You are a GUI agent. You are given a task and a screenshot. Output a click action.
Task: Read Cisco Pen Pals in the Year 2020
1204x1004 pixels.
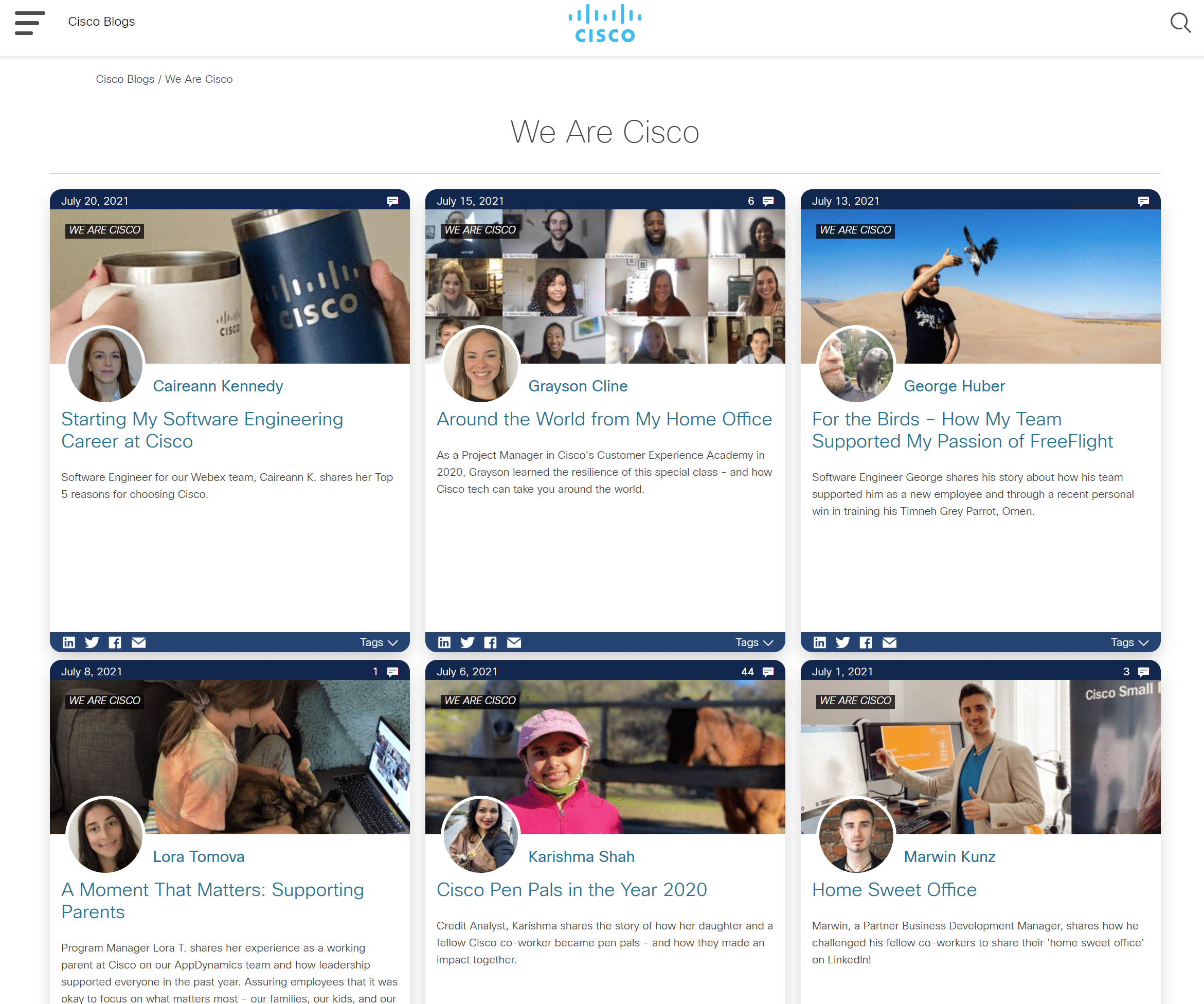pos(571,890)
